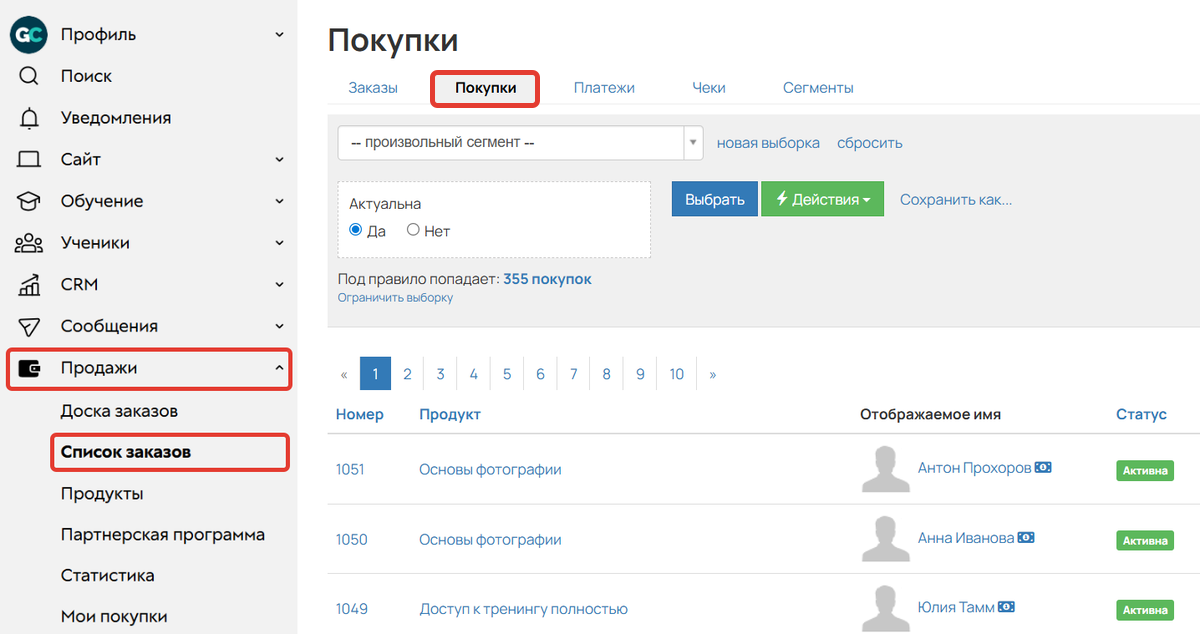Select radio button Нет under Актуальна
The image size is (1200, 634).
coord(413,229)
